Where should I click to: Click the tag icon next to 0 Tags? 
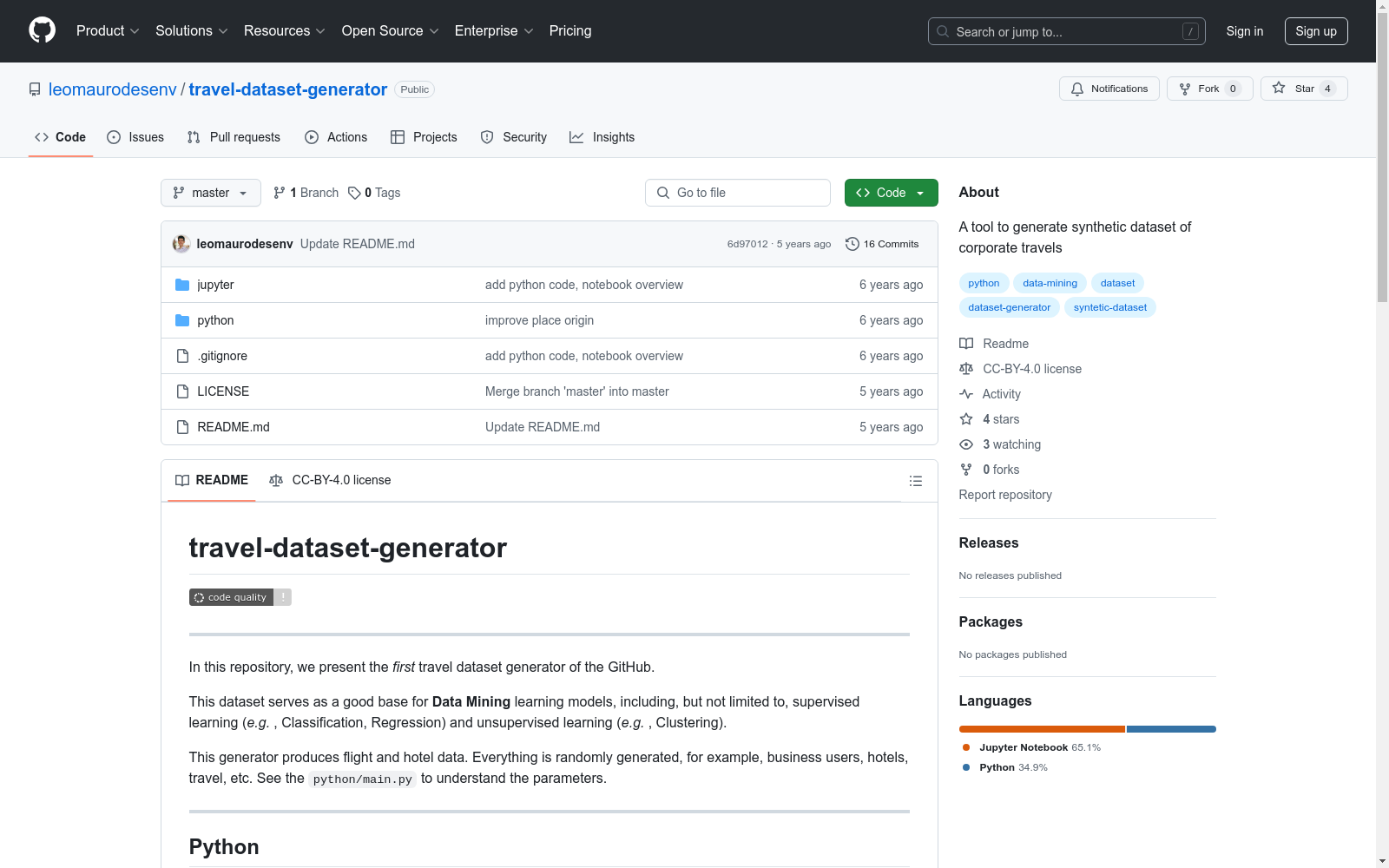354,193
